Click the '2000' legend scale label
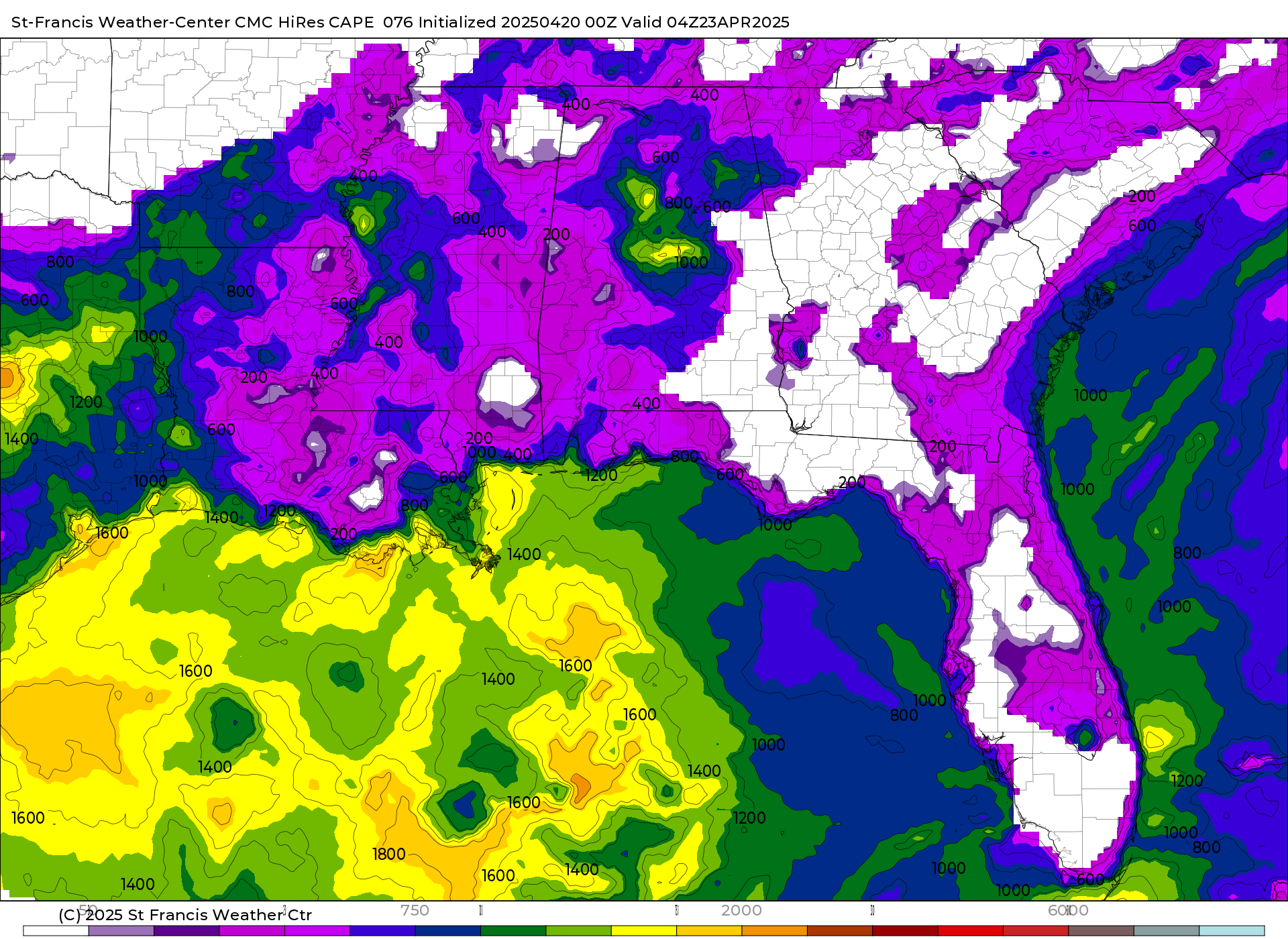1288x939 pixels. [x=741, y=910]
